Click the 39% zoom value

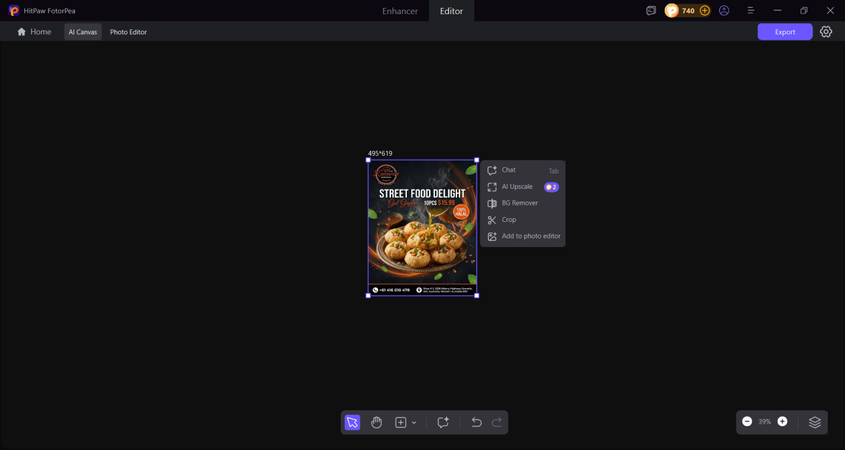point(765,422)
